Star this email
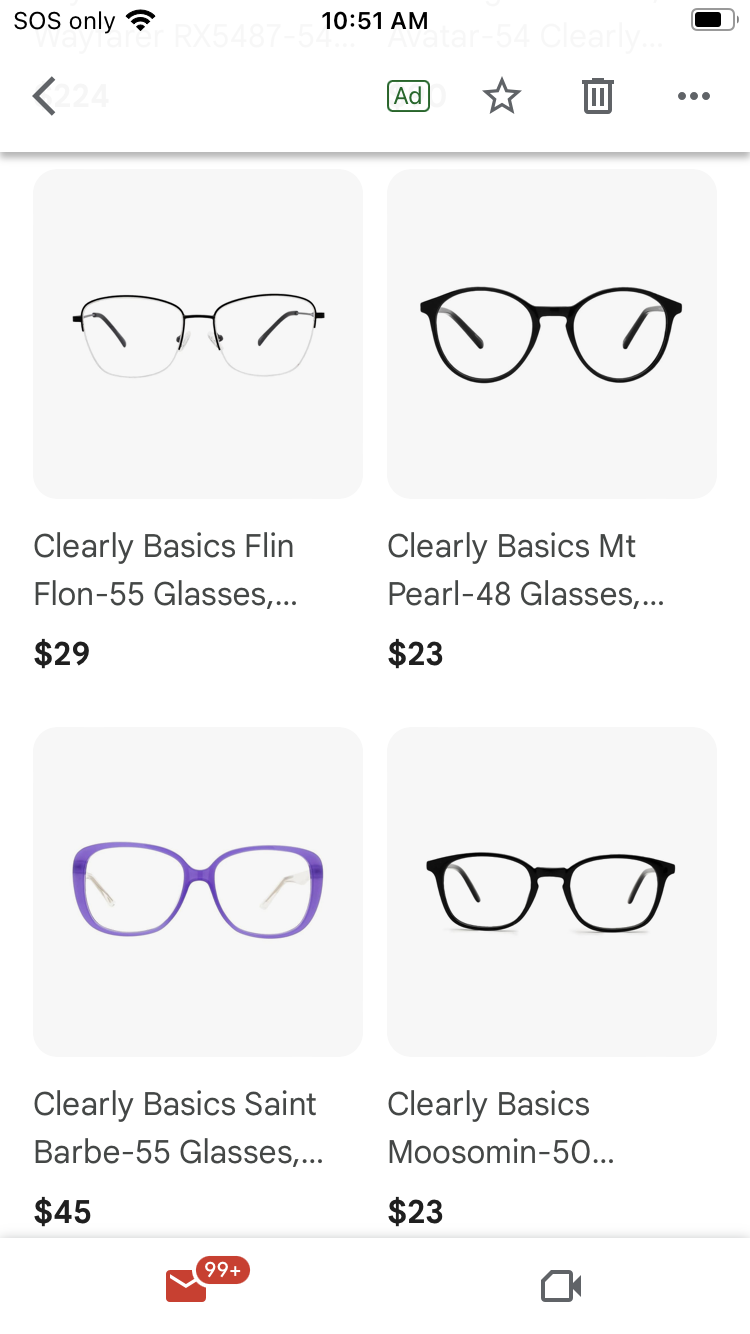Viewport: 750px width, 1334px height. pyautogui.click(x=502, y=97)
